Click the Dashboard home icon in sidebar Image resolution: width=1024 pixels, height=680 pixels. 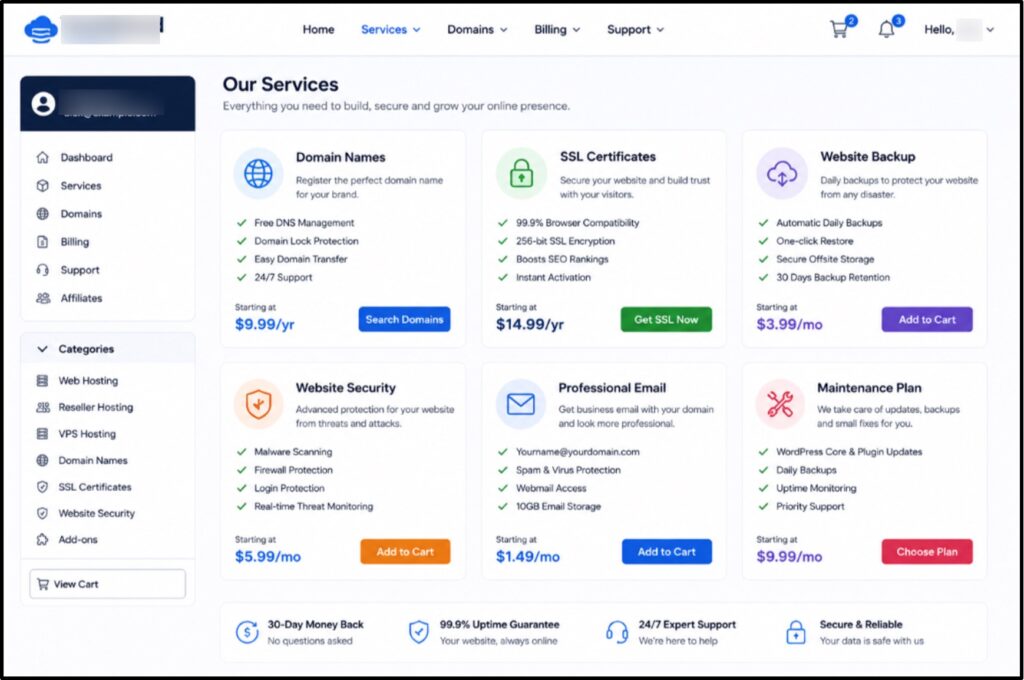point(42,157)
